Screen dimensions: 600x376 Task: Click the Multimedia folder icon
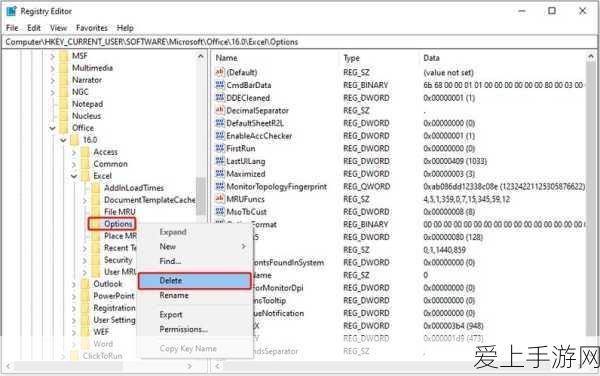tap(64, 68)
